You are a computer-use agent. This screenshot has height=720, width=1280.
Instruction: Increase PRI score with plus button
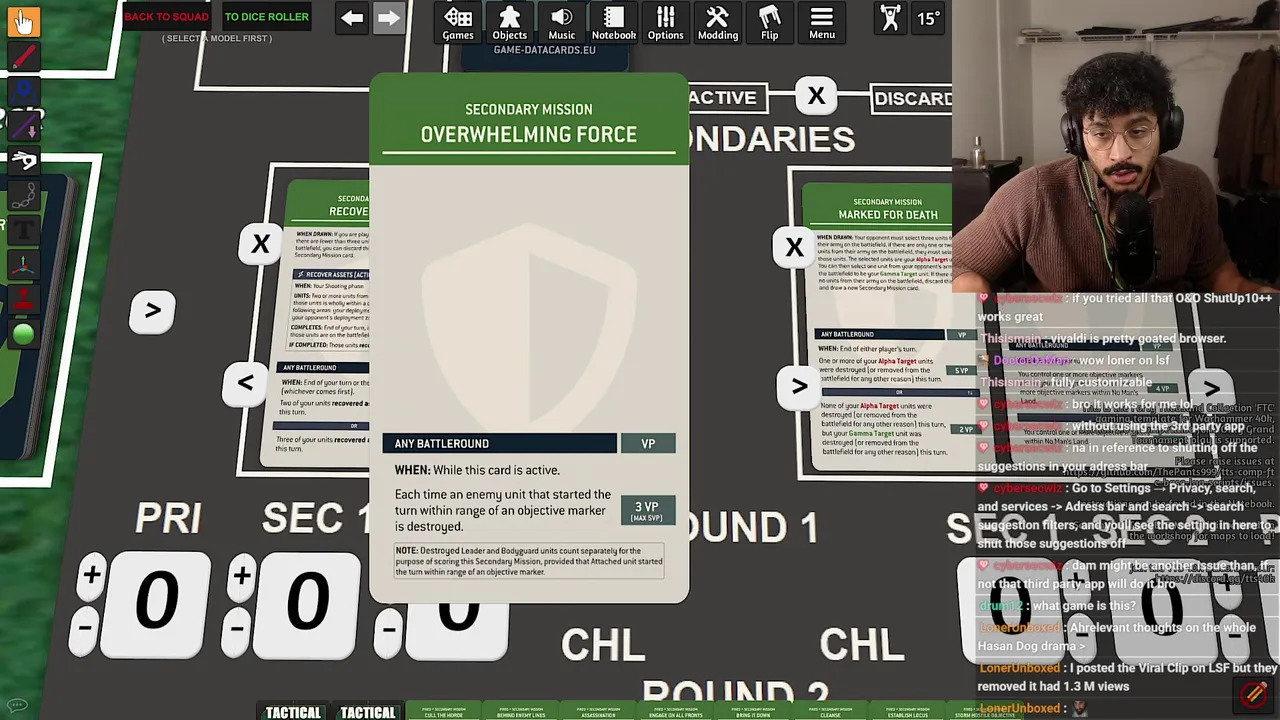click(91, 575)
